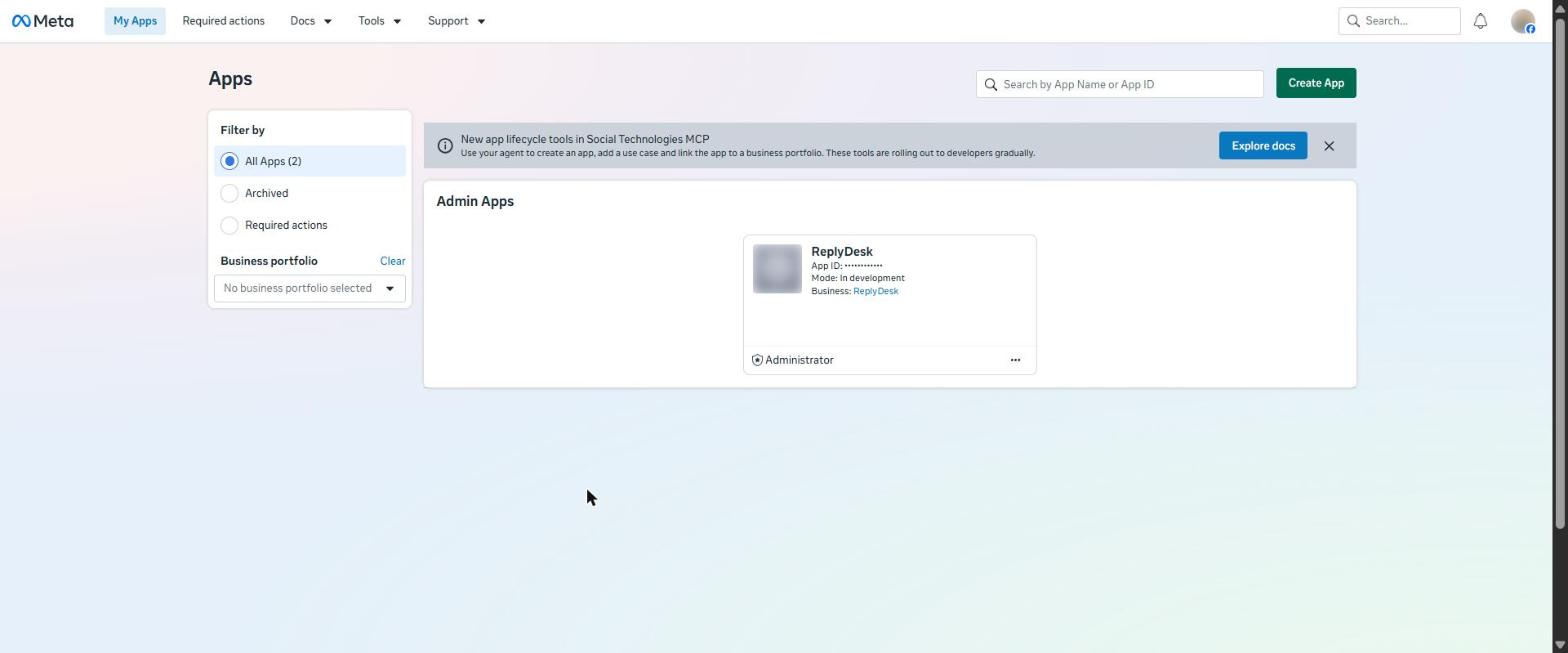The width and height of the screenshot is (1568, 653).
Task: Go to My Apps tab
Action: (x=135, y=21)
